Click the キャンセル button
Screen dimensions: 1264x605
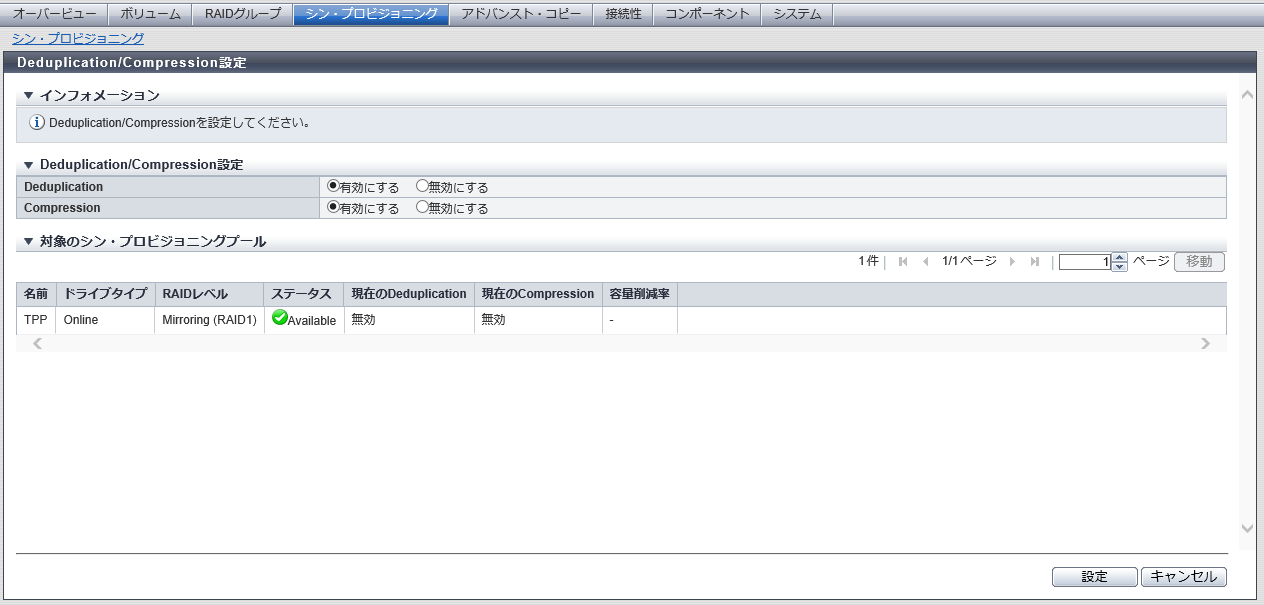(1183, 577)
